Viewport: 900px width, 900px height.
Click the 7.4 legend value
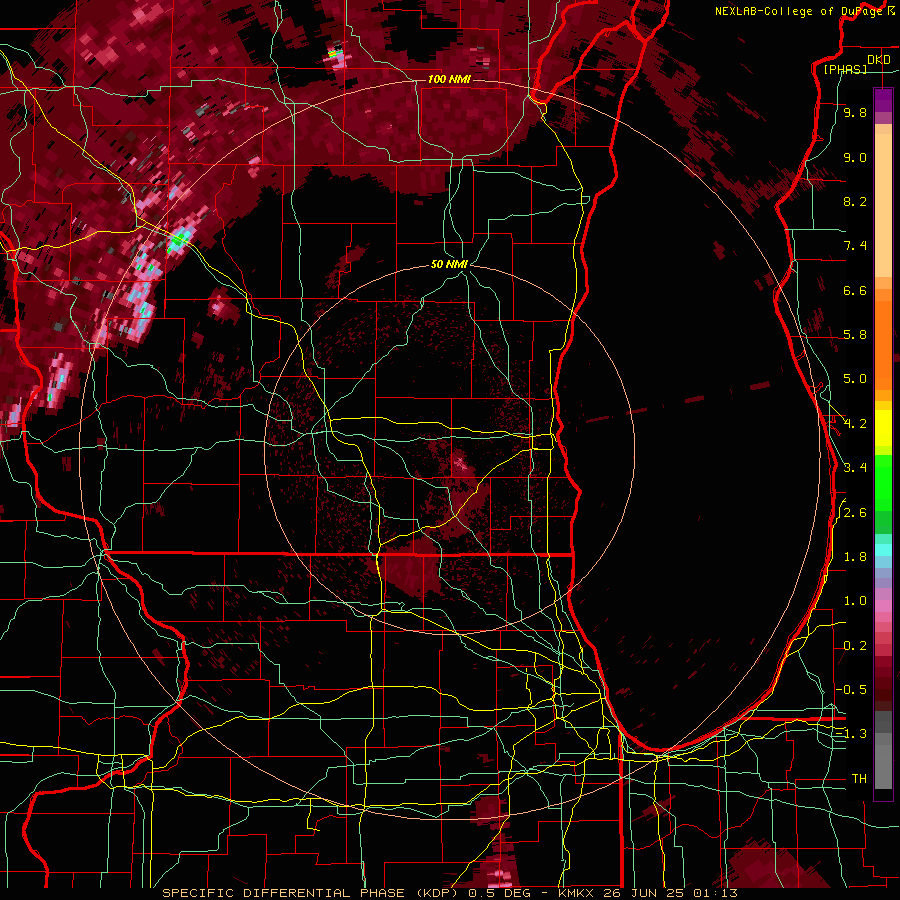coord(855,246)
